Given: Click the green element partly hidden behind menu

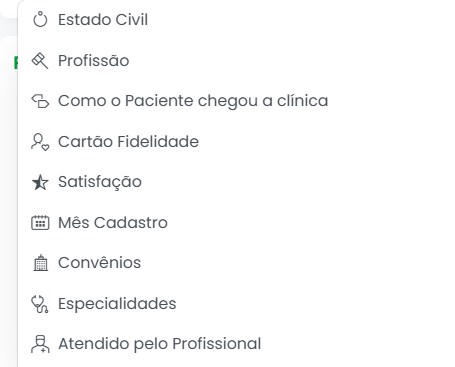Looking at the screenshot, I should pos(15,62).
